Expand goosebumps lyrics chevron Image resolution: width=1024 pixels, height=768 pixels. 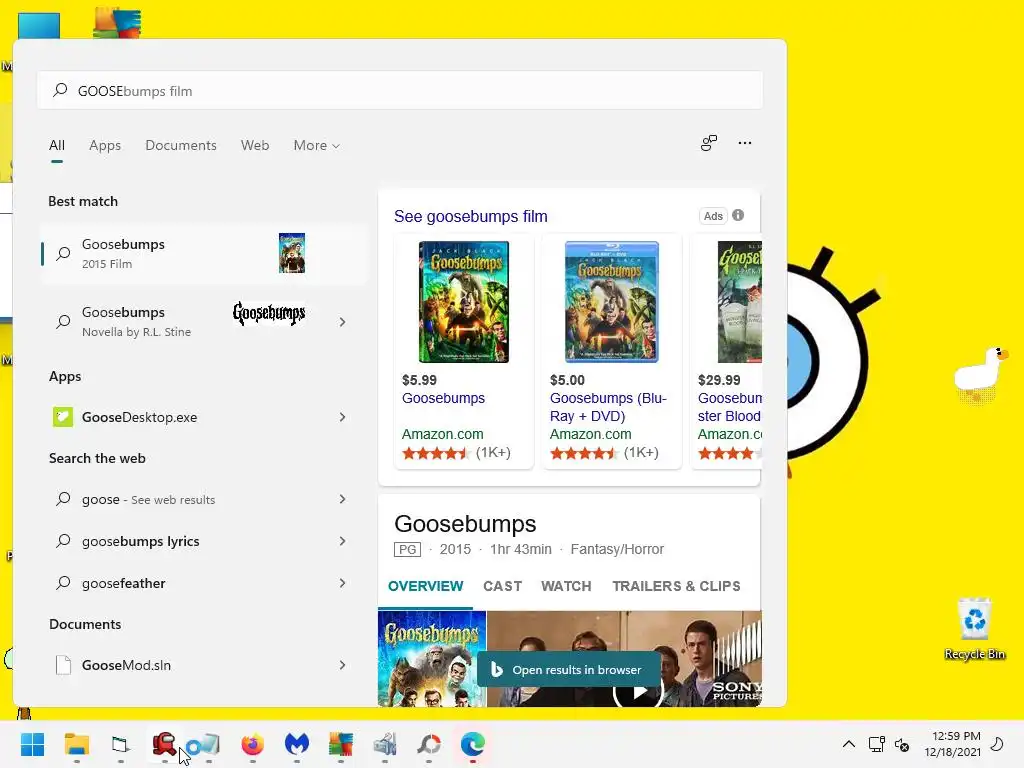click(x=342, y=541)
